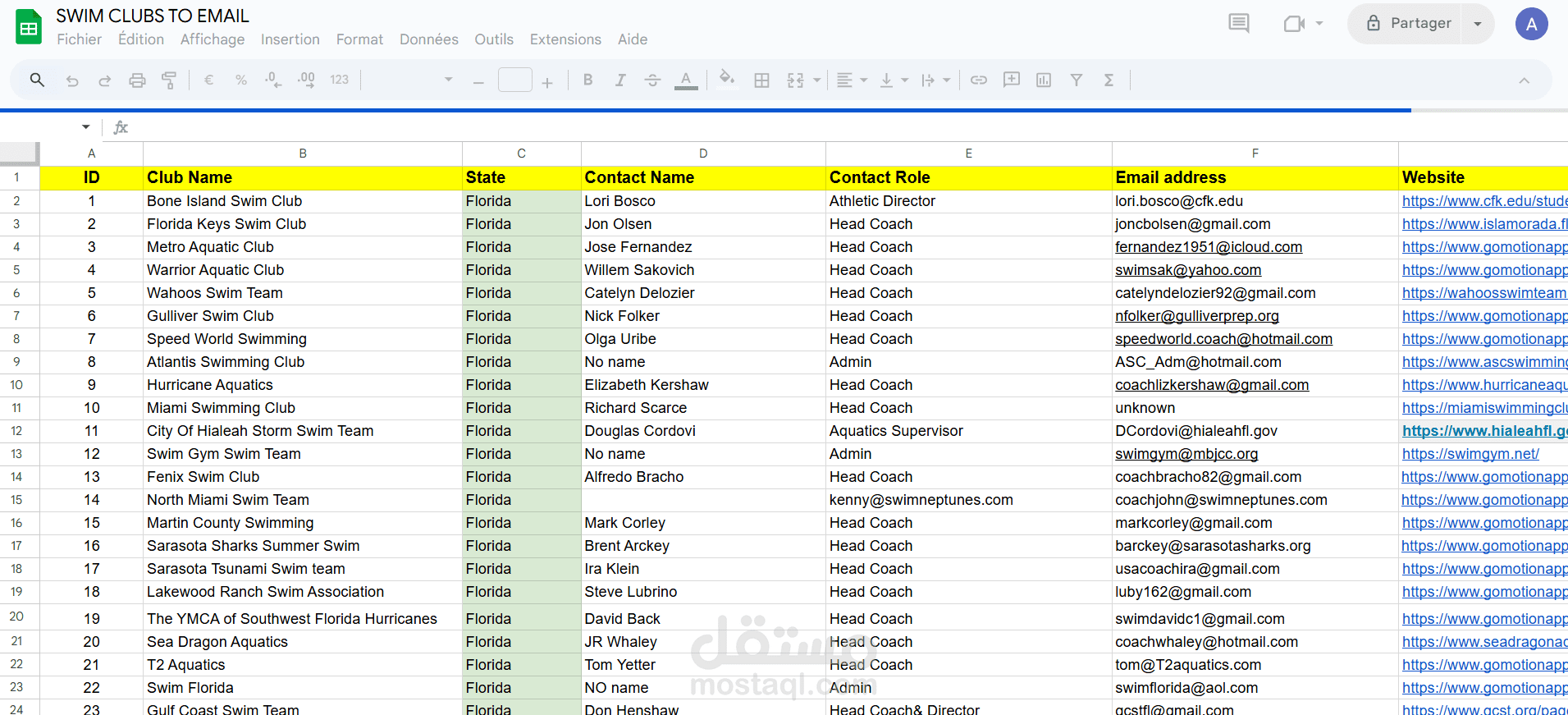Image resolution: width=1568 pixels, height=715 pixels.
Task: Open comment history icon
Action: point(1239,23)
